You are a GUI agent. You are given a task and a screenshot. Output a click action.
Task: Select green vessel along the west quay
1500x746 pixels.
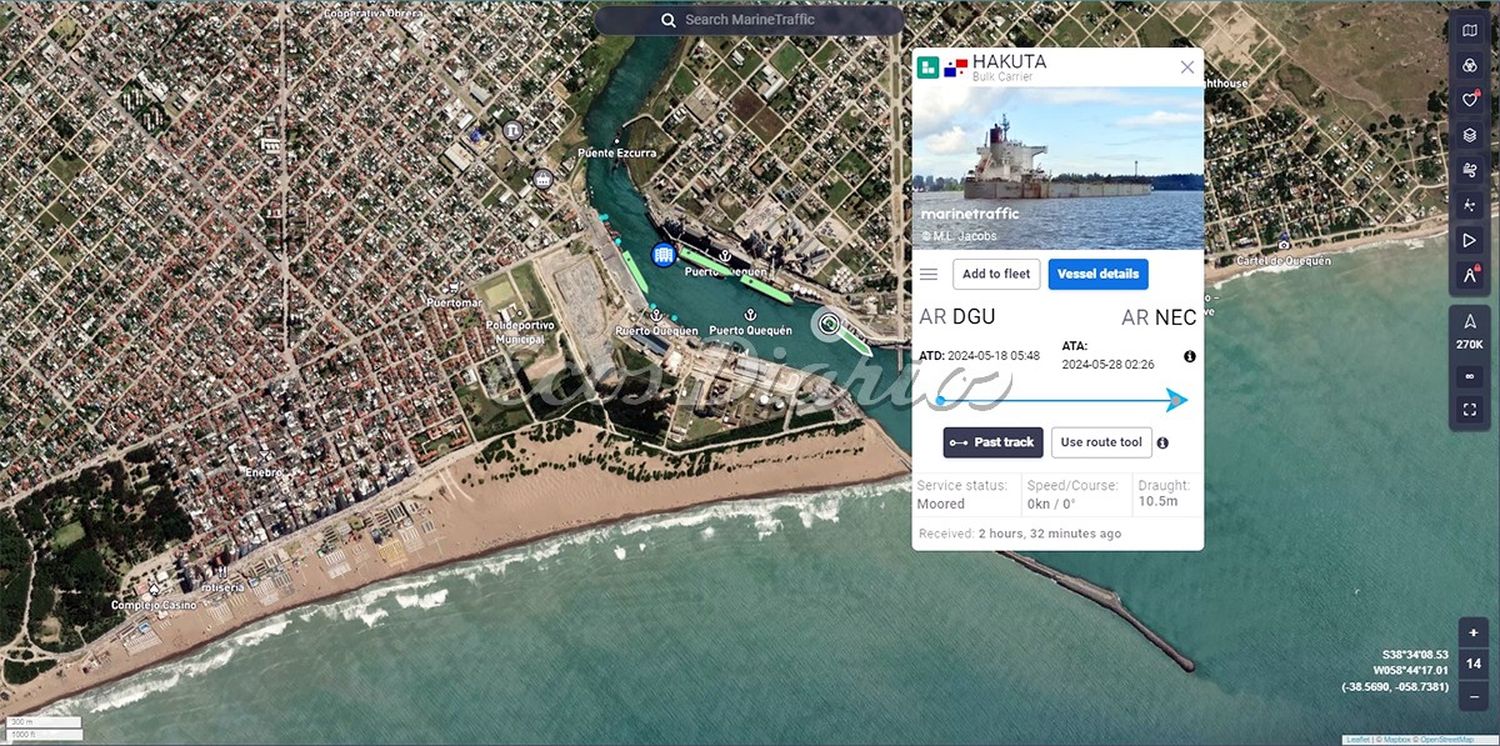pyautogui.click(x=634, y=274)
